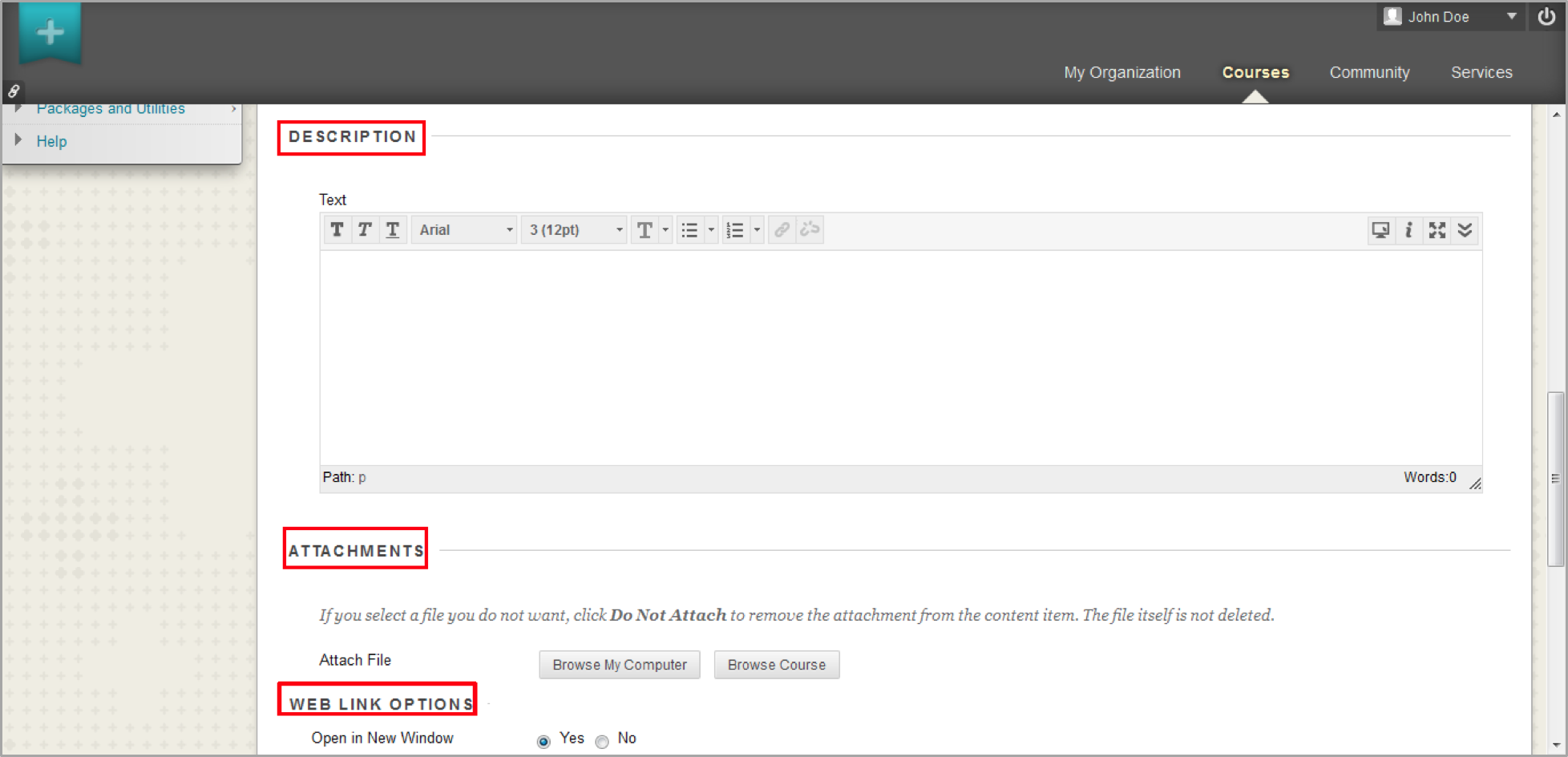Click the preview monitor icon in editor
The height and width of the screenshot is (757, 1568).
[x=1380, y=231]
